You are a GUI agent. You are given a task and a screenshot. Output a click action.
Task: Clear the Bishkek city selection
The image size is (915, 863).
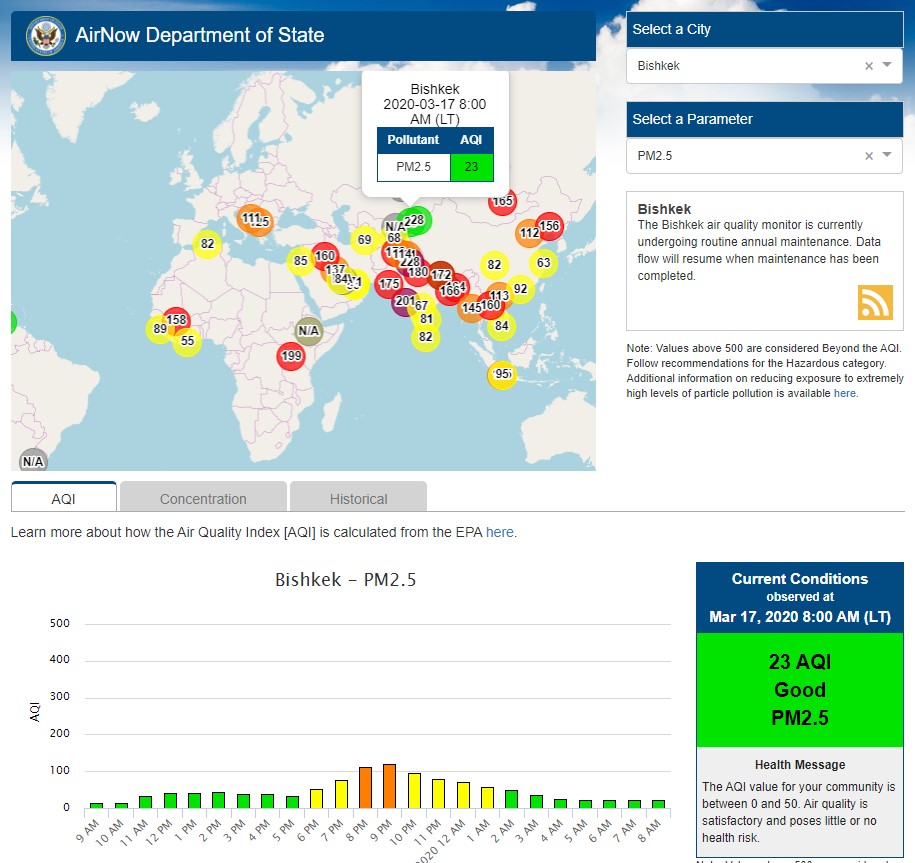(x=868, y=66)
